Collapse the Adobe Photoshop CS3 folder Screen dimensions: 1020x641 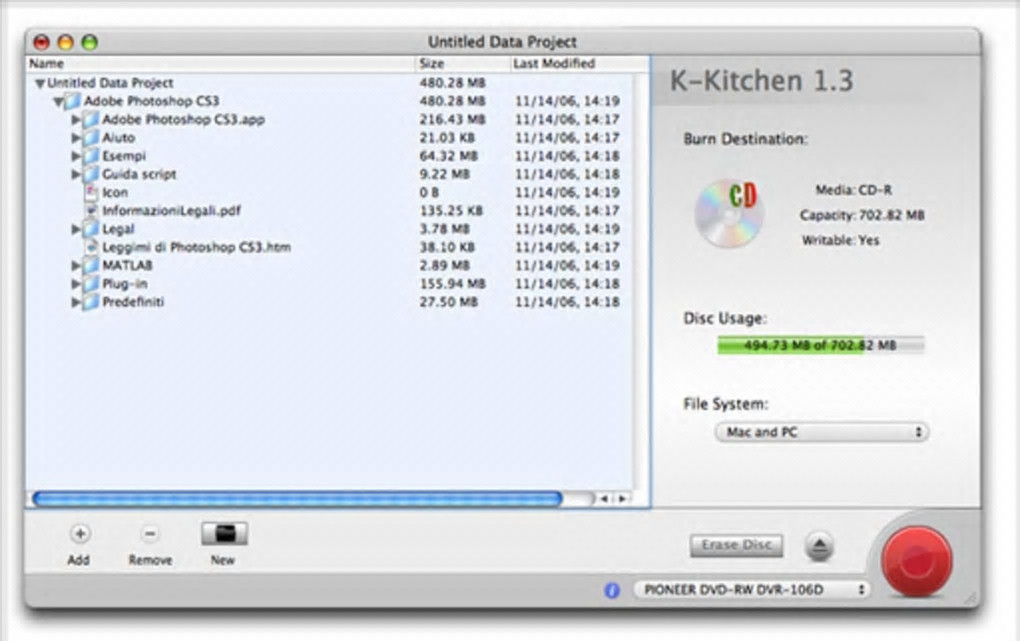click(59, 102)
